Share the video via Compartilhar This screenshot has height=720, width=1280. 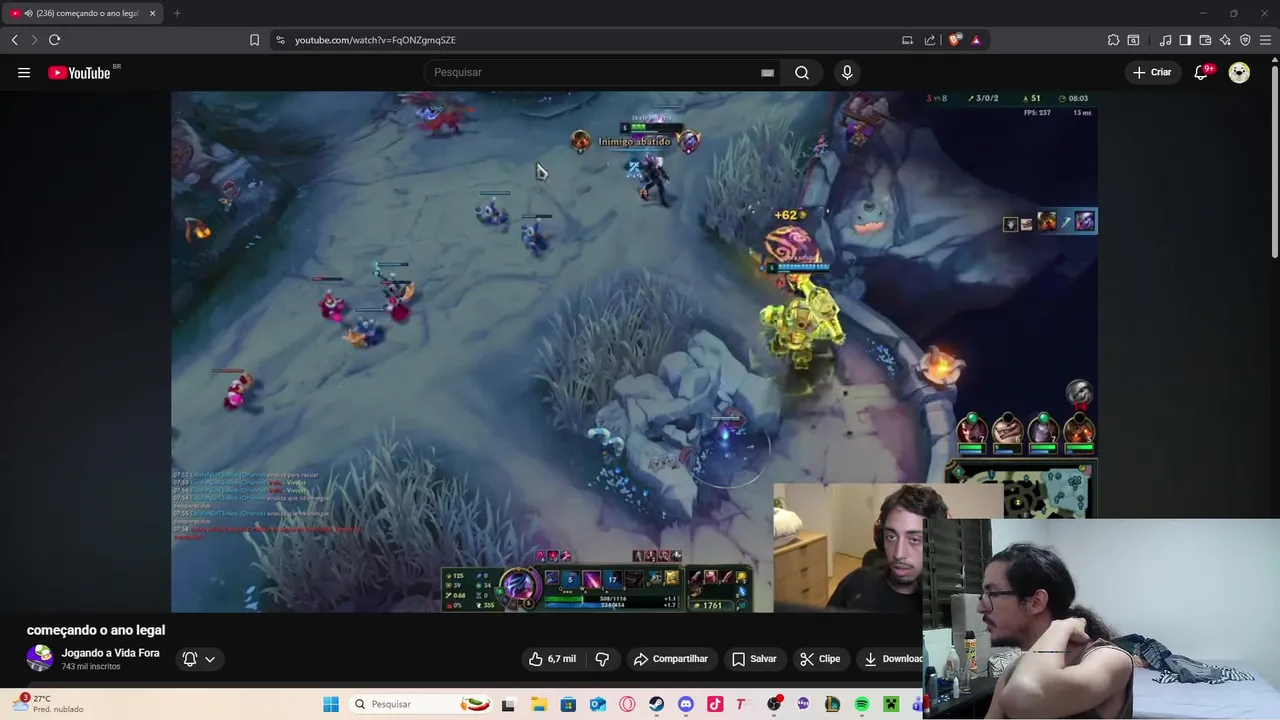670,659
